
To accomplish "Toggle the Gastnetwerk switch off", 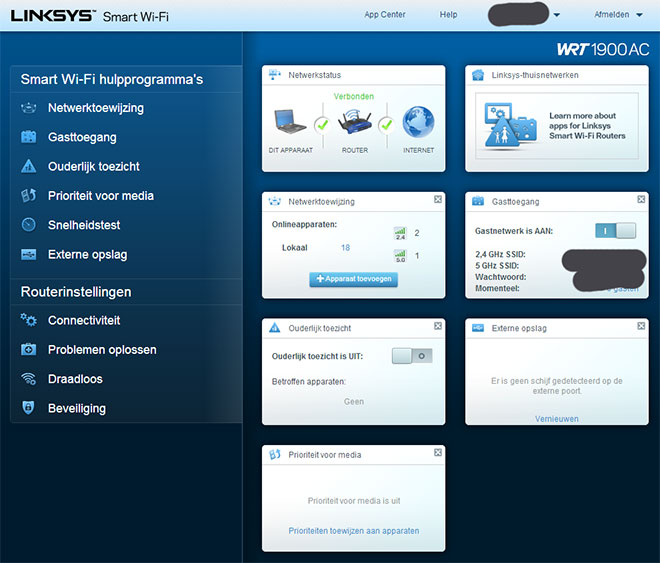I will click(x=615, y=231).
